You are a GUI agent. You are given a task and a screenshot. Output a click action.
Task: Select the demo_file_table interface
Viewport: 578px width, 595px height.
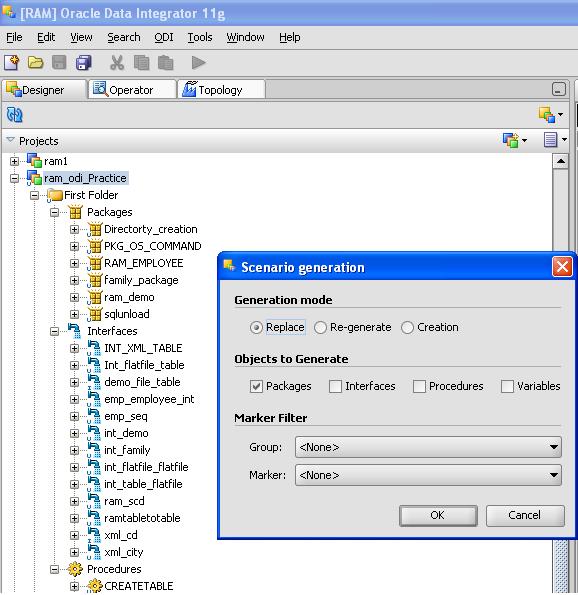pyautogui.click(x=142, y=382)
